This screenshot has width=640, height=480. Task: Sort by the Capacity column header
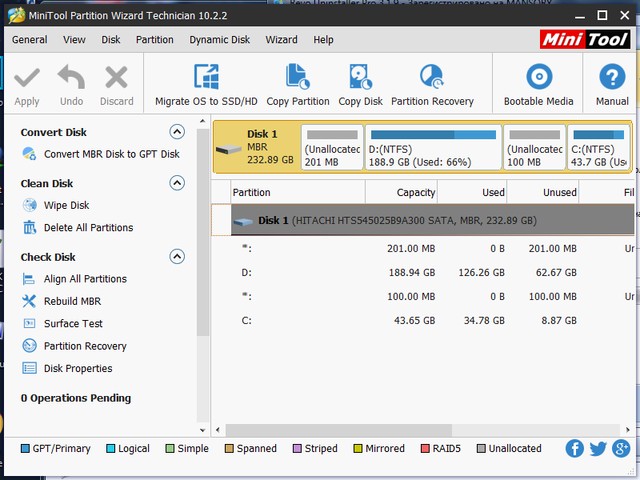click(402, 192)
